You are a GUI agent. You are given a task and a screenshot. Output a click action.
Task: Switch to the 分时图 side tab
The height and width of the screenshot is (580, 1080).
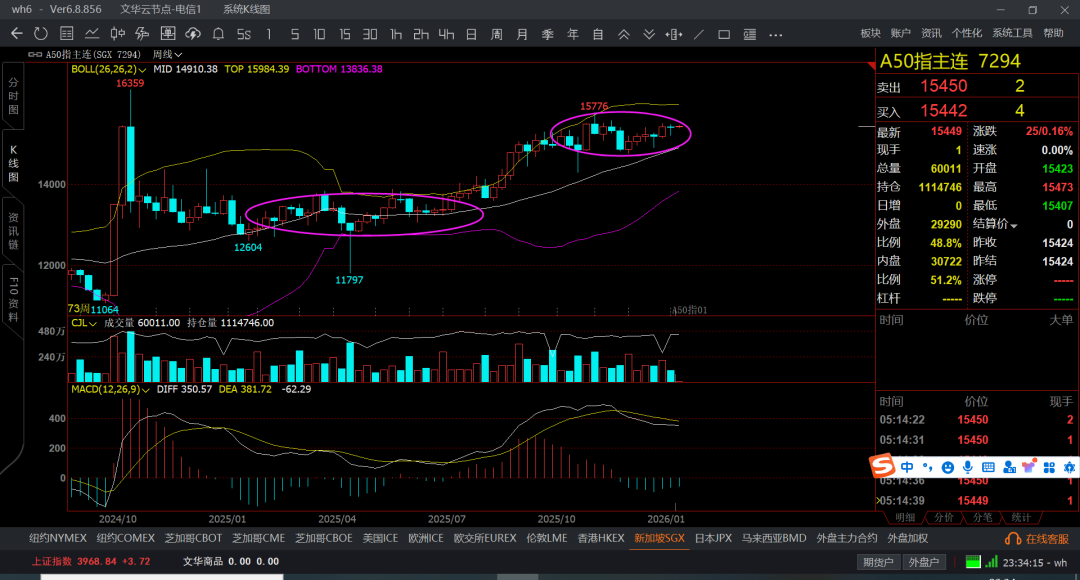click(x=14, y=95)
